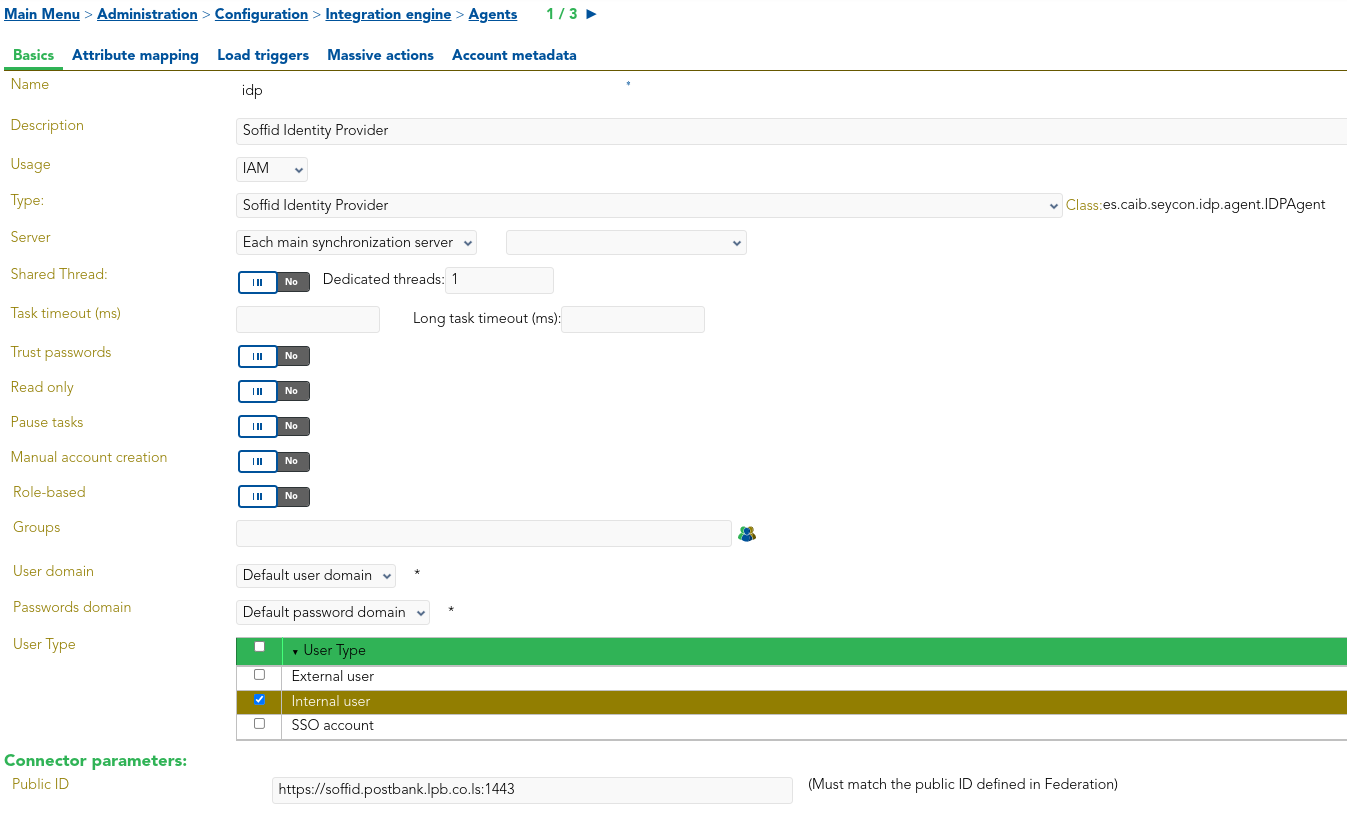Screen dimensions: 1347x823
Task: Sort by User Type column header
Action: tap(334, 651)
